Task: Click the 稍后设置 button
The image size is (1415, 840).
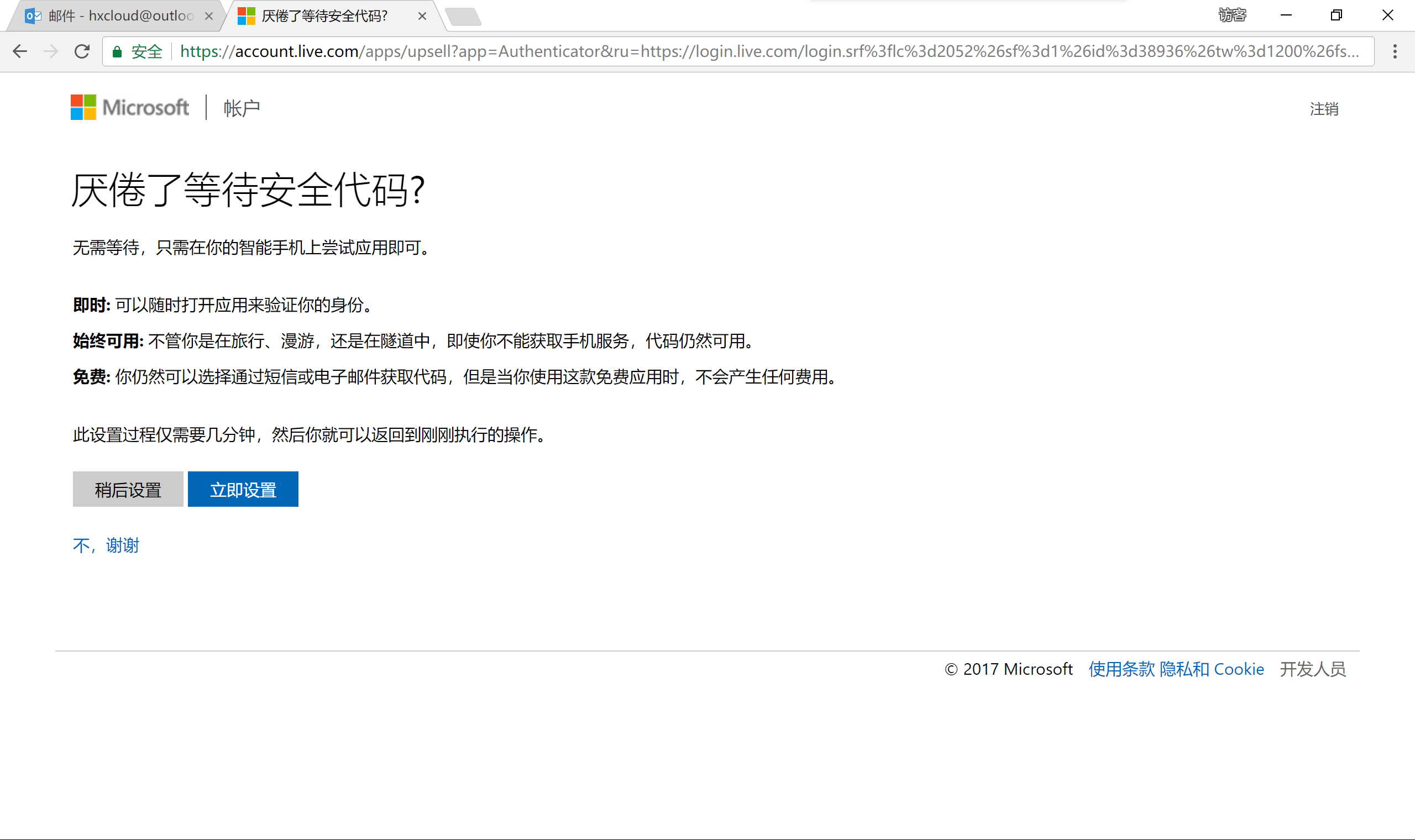Action: click(128, 489)
